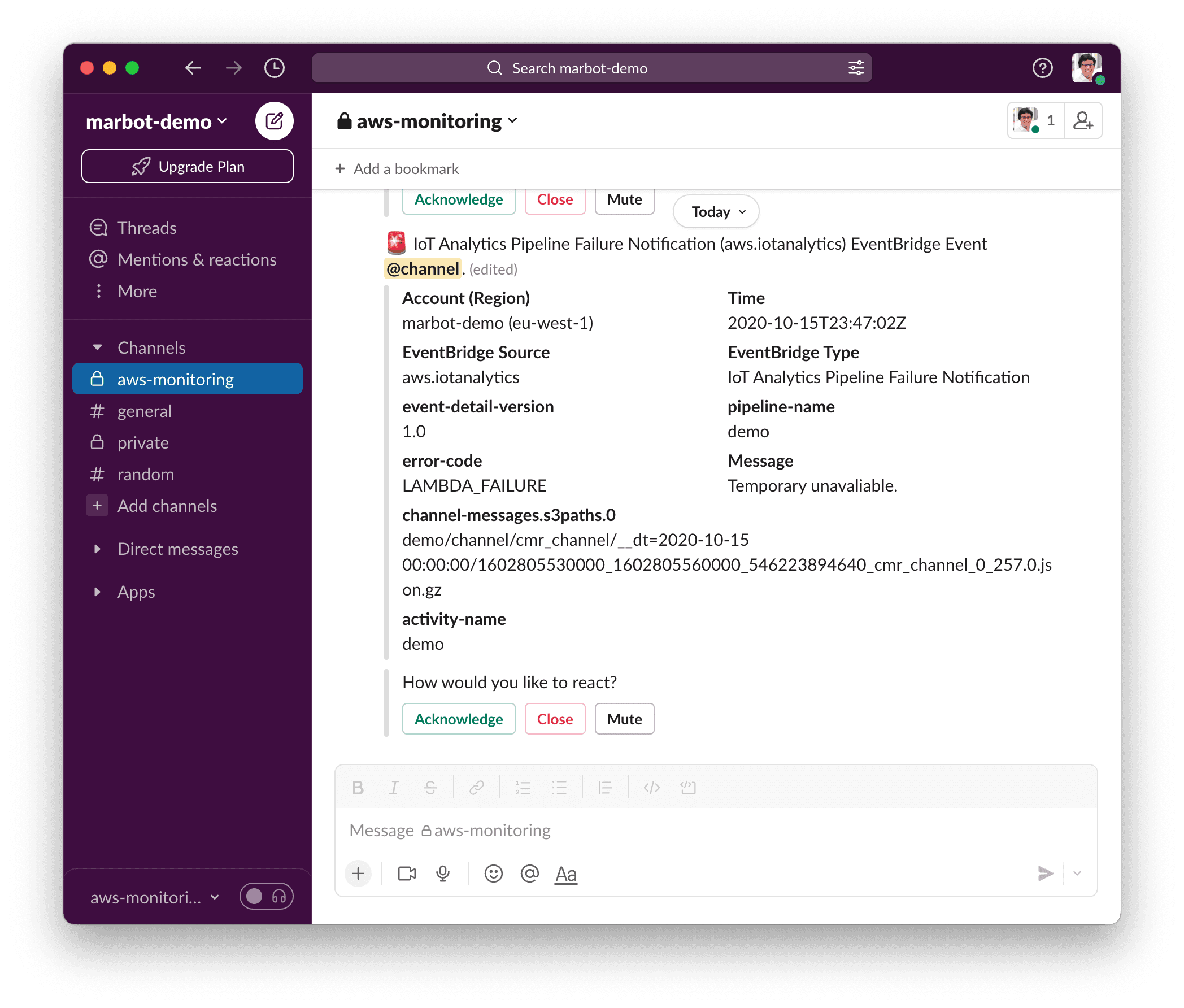Image resolution: width=1184 pixels, height=1008 pixels.
Task: Mention someone with the @ icon
Action: (529, 873)
